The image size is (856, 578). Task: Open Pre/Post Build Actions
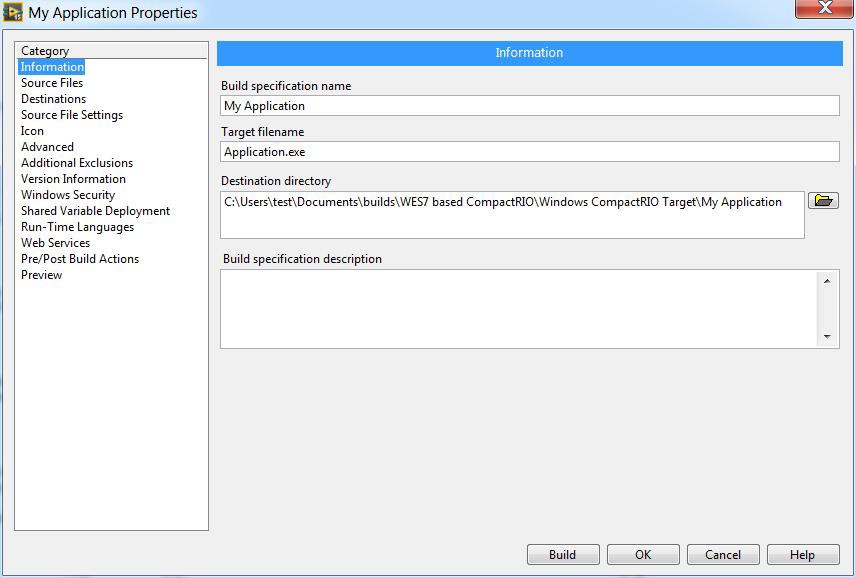tap(80, 259)
